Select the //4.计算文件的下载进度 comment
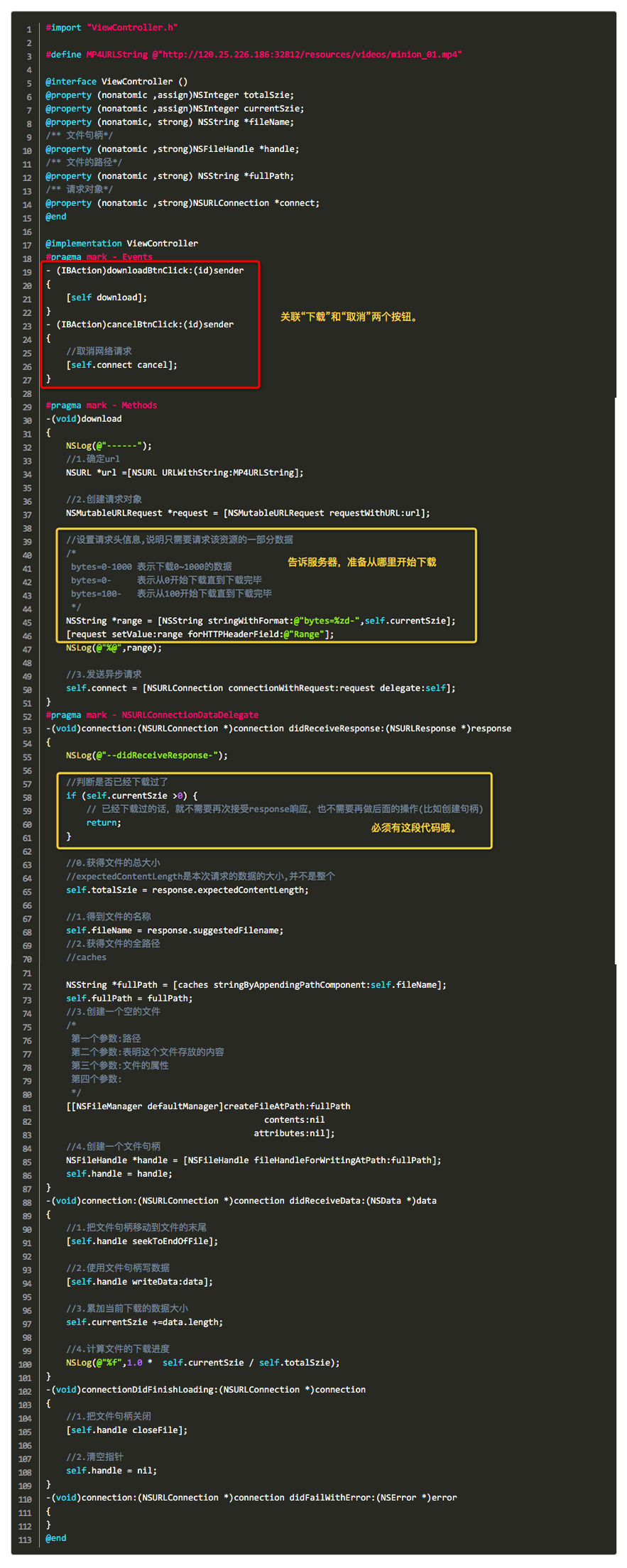 pos(117,1349)
